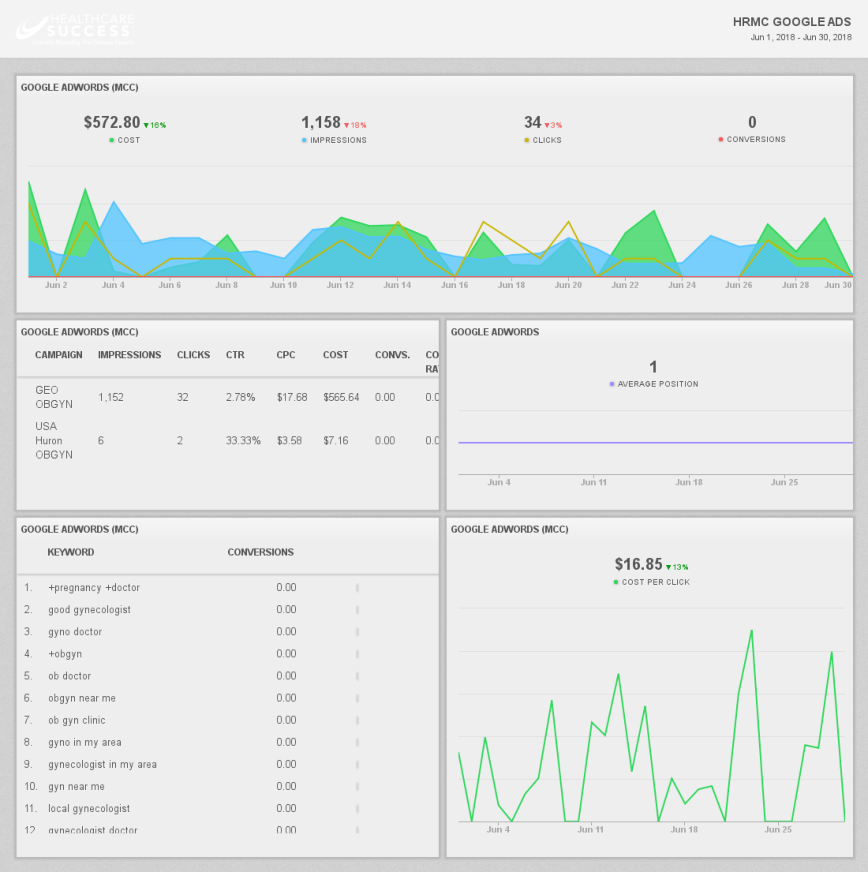Select the good gynecologist keyword
This screenshot has height=872, width=868.
coord(90,610)
